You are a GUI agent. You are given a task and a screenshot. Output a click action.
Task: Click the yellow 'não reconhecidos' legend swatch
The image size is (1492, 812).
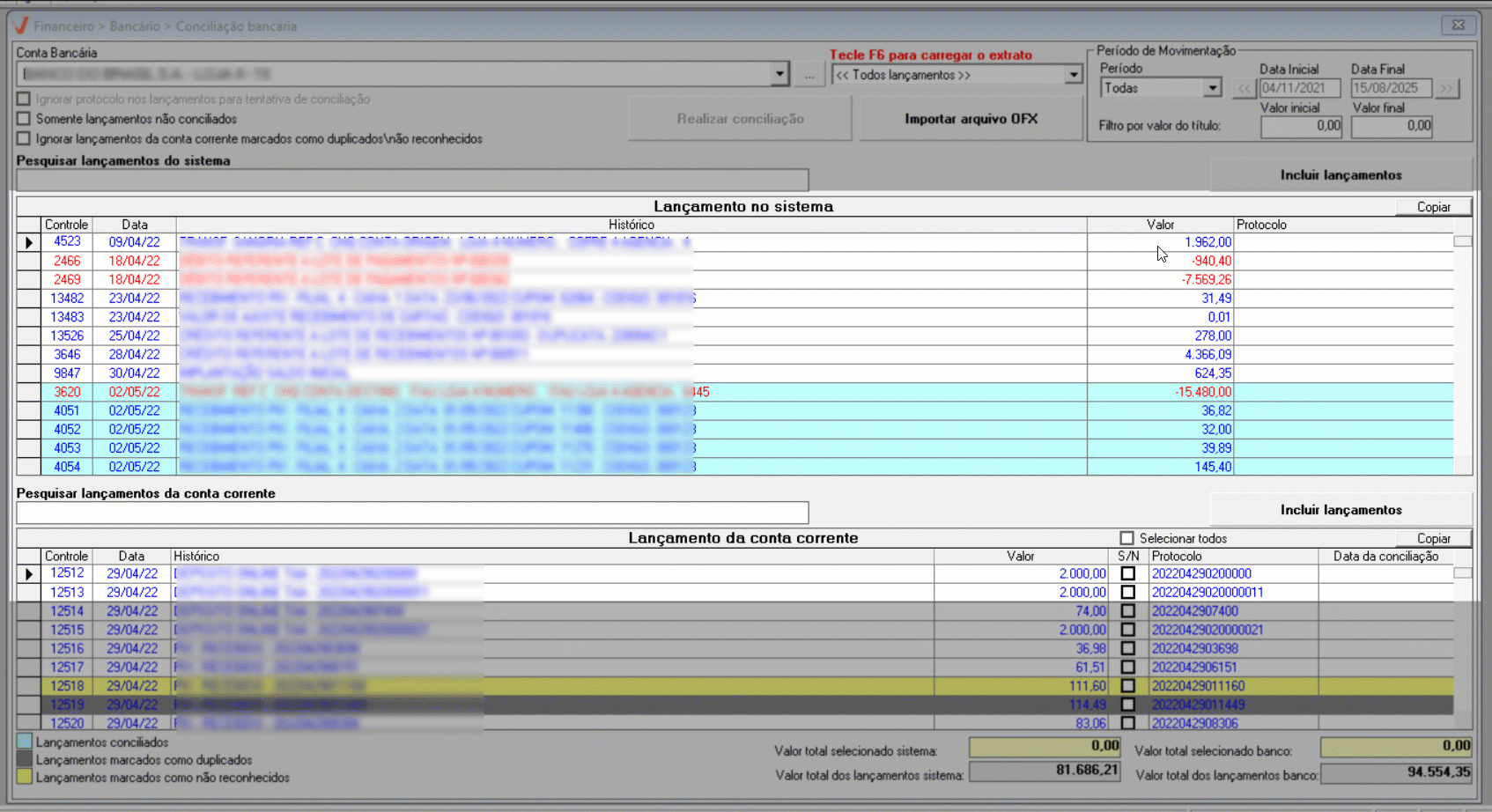pos(25,778)
